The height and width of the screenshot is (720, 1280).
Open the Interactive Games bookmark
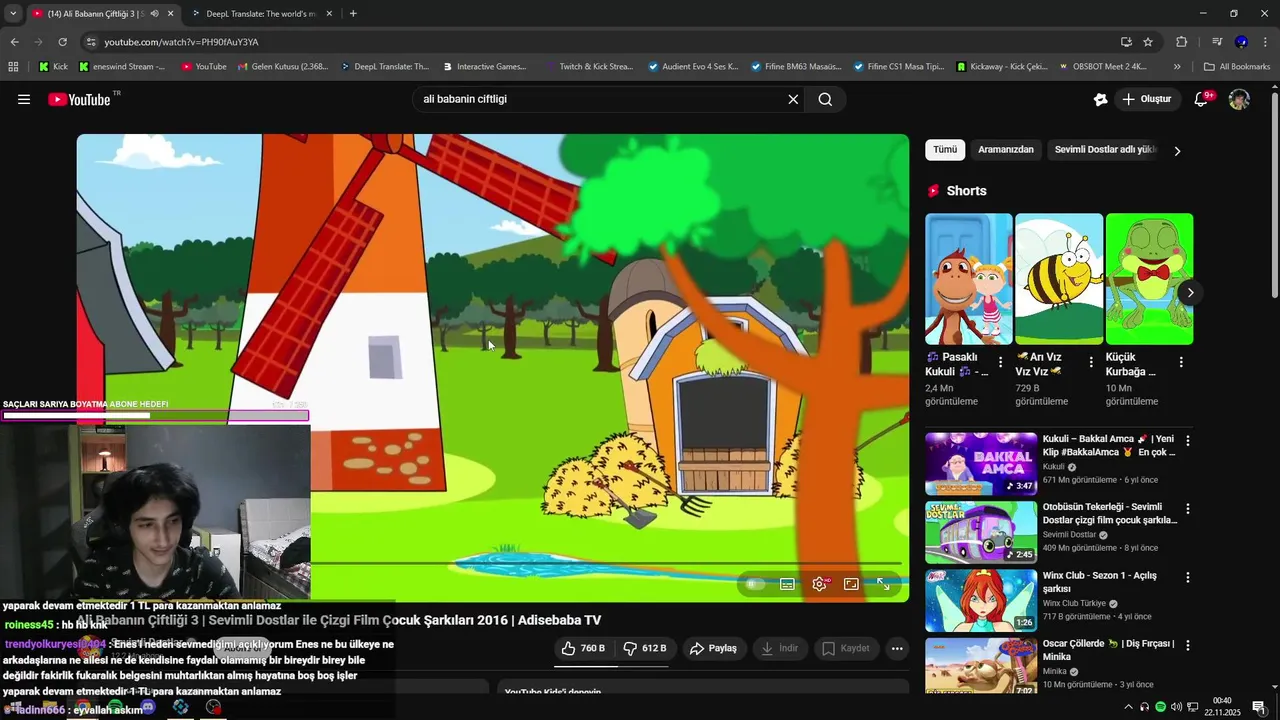point(484,66)
